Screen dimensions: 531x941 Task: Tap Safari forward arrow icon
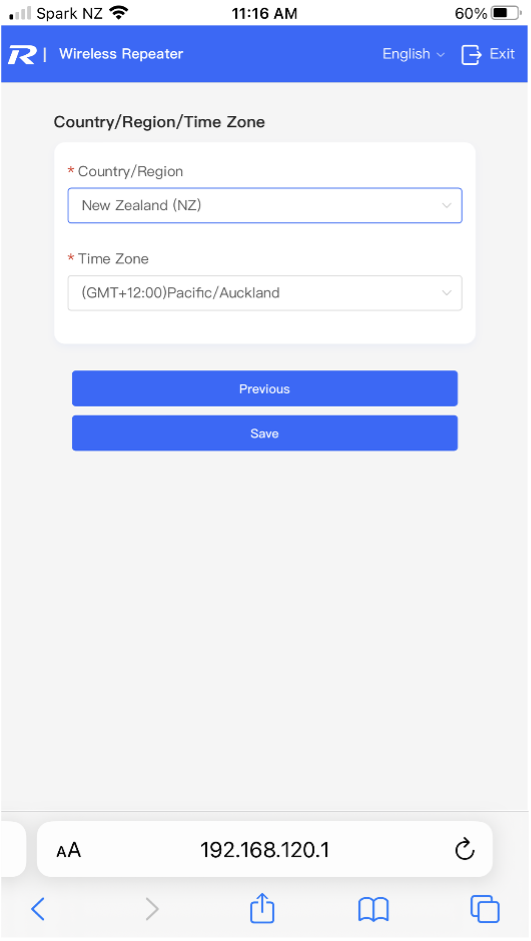point(152,909)
